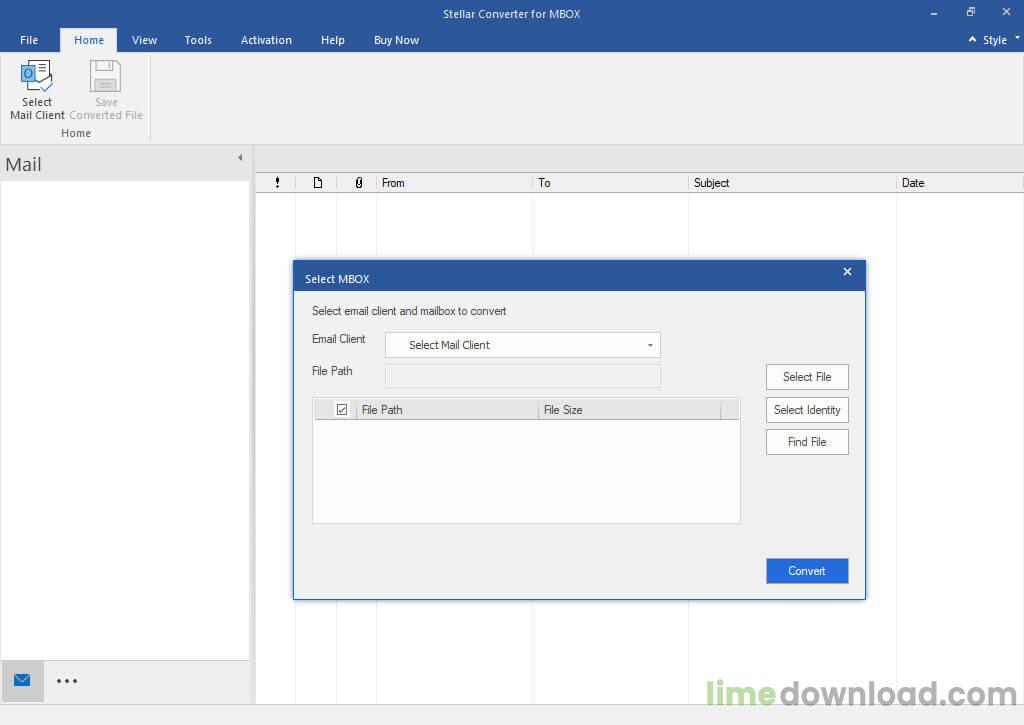
Task: Open the three-dots more options button
Action: 67,681
